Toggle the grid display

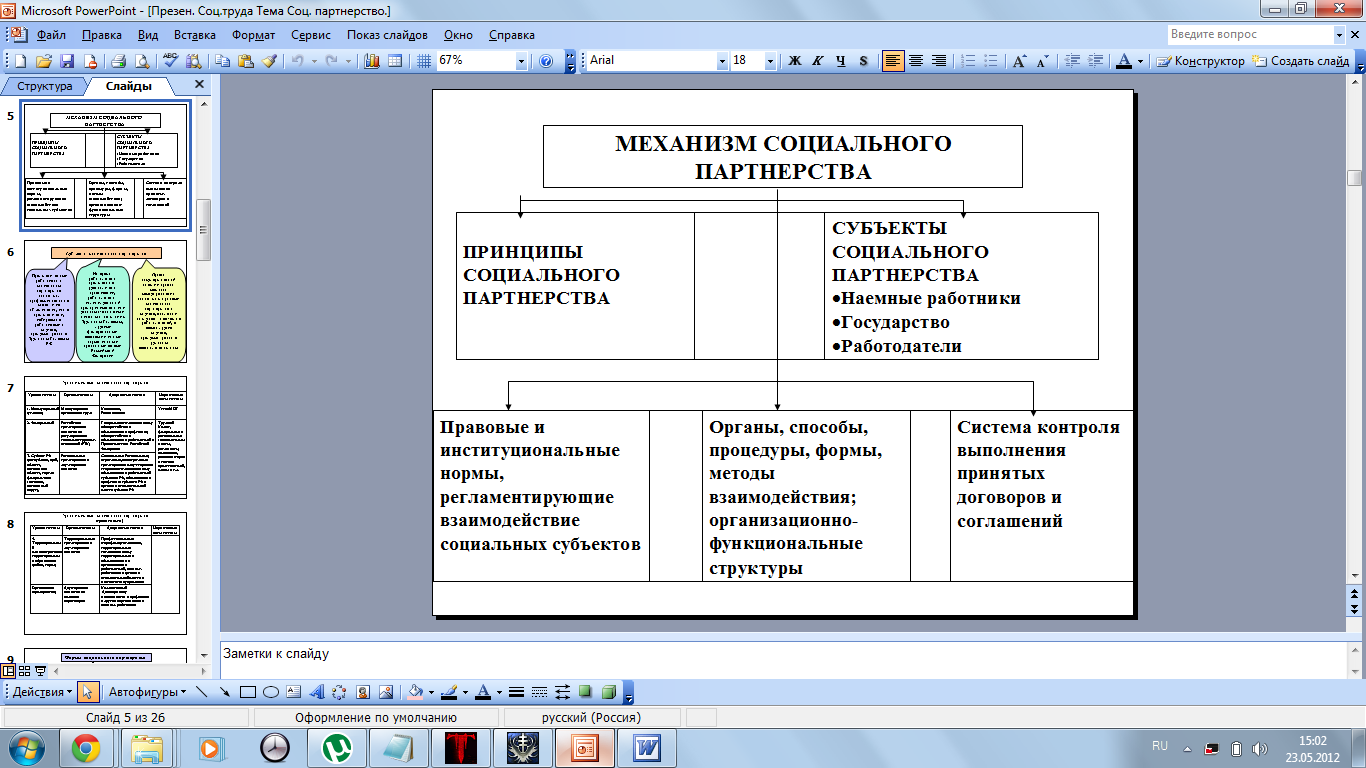(x=424, y=60)
